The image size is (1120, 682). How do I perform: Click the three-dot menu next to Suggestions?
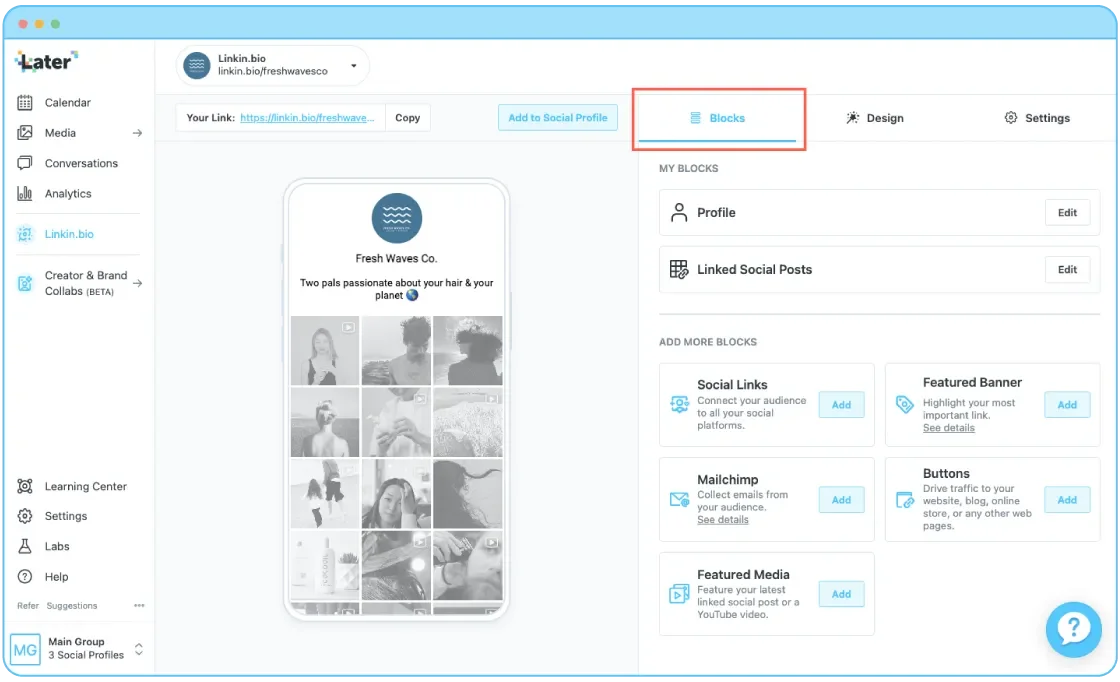[x=139, y=606]
